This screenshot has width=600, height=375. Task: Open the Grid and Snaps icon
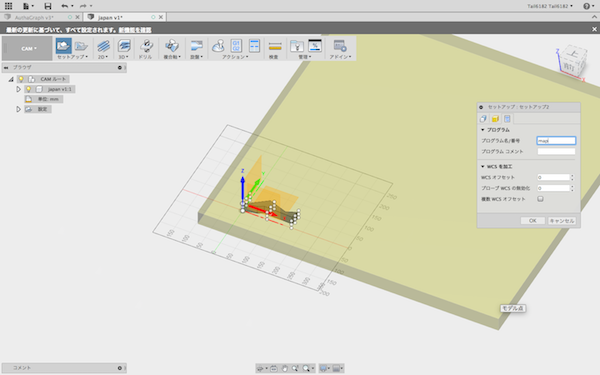click(x=336, y=368)
